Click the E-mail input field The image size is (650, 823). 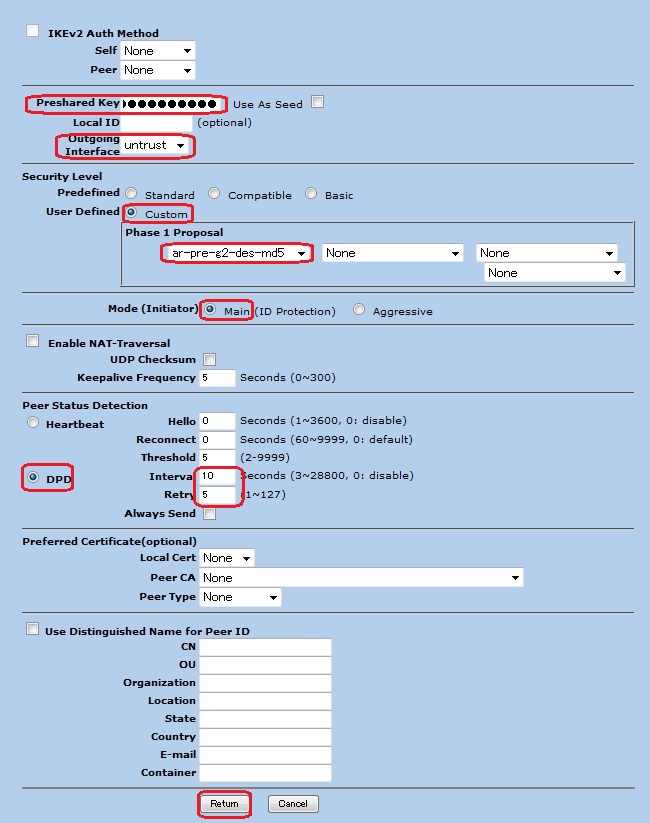pos(265,755)
